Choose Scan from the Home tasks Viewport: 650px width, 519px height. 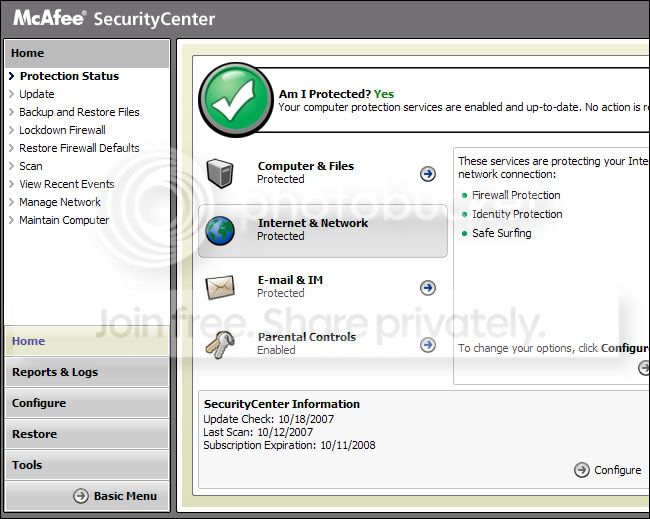[31, 166]
